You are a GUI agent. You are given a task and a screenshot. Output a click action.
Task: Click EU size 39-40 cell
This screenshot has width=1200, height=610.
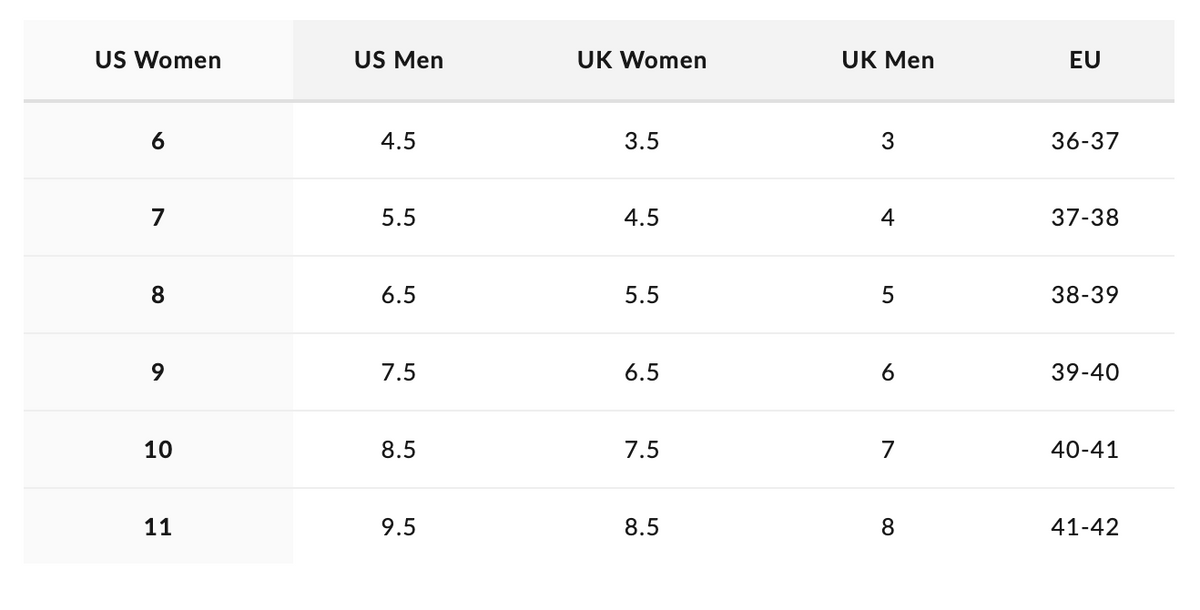(1085, 372)
